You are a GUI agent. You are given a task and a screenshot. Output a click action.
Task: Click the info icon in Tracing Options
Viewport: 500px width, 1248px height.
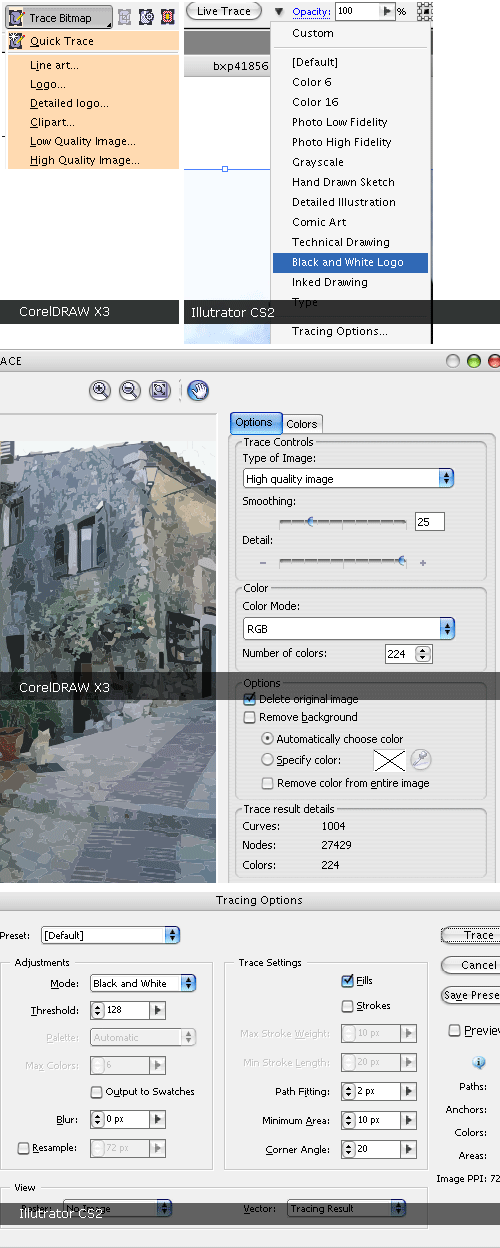click(x=479, y=1062)
